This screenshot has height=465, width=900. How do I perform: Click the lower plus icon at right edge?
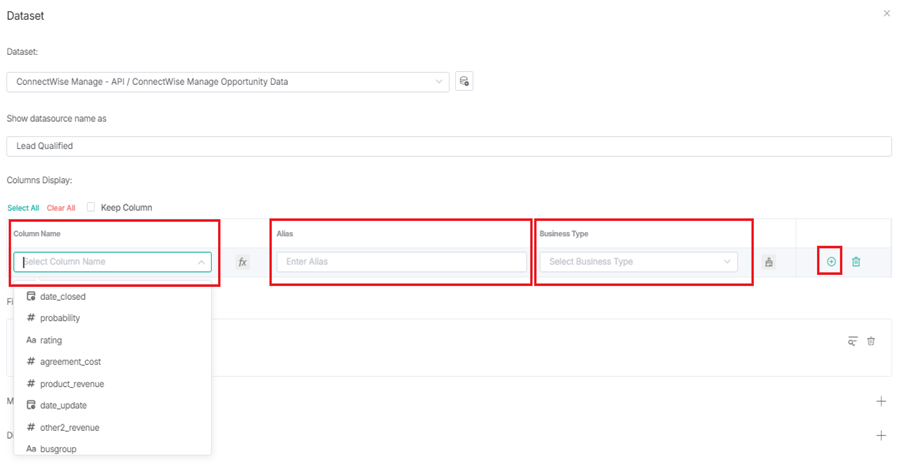point(881,436)
